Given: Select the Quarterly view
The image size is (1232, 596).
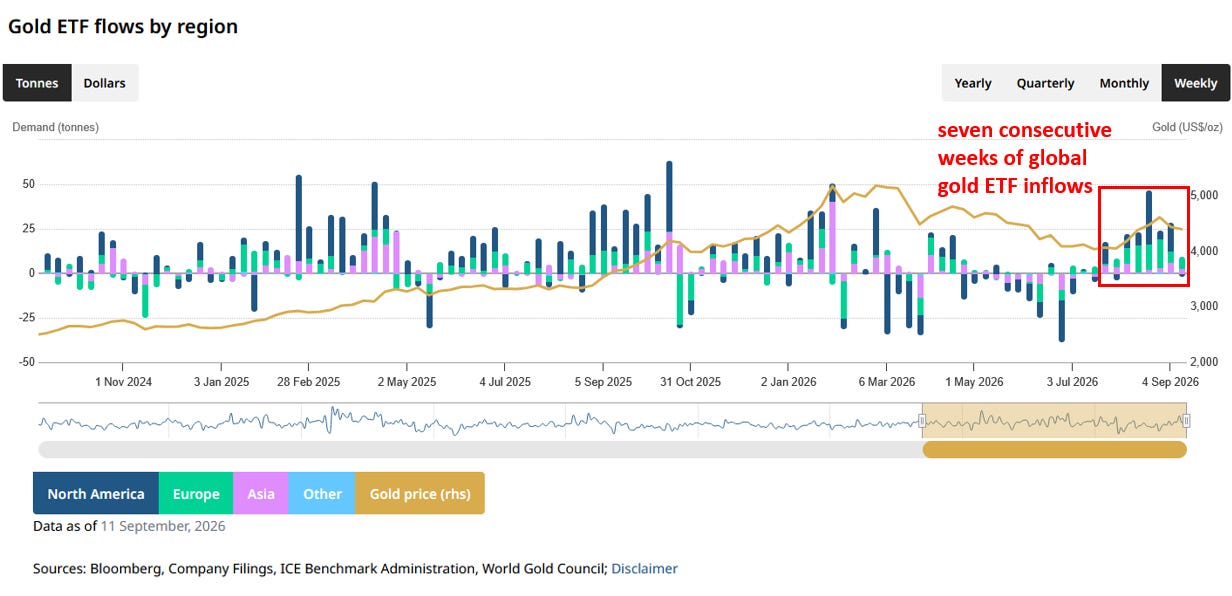Looking at the screenshot, I should (x=1046, y=83).
